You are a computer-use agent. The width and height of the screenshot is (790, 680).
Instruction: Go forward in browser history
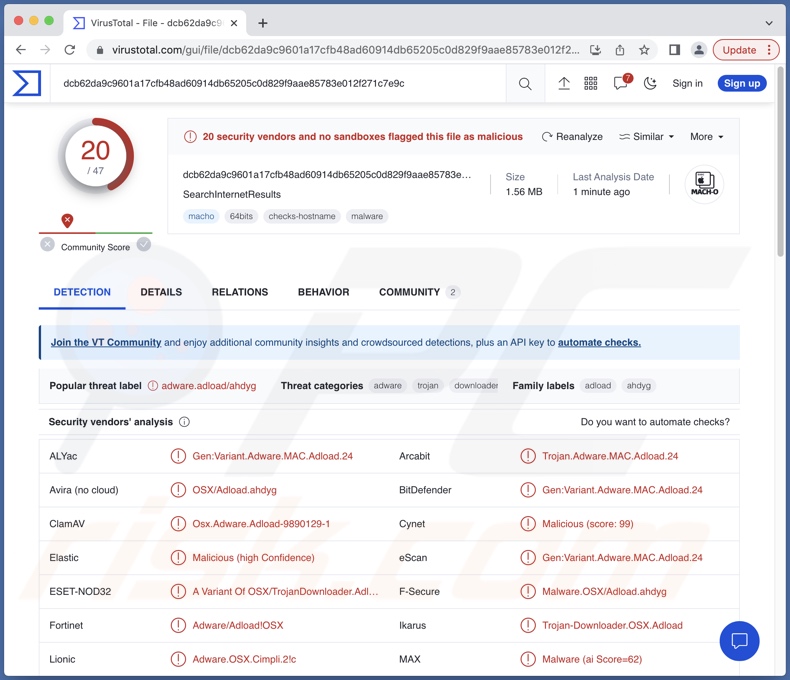(45, 50)
